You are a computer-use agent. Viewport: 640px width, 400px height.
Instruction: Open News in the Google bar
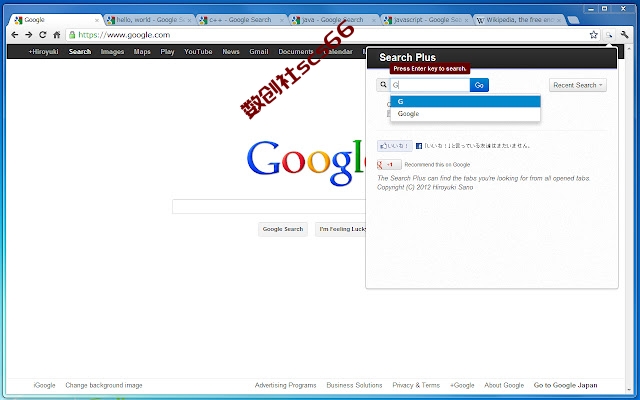[231, 51]
